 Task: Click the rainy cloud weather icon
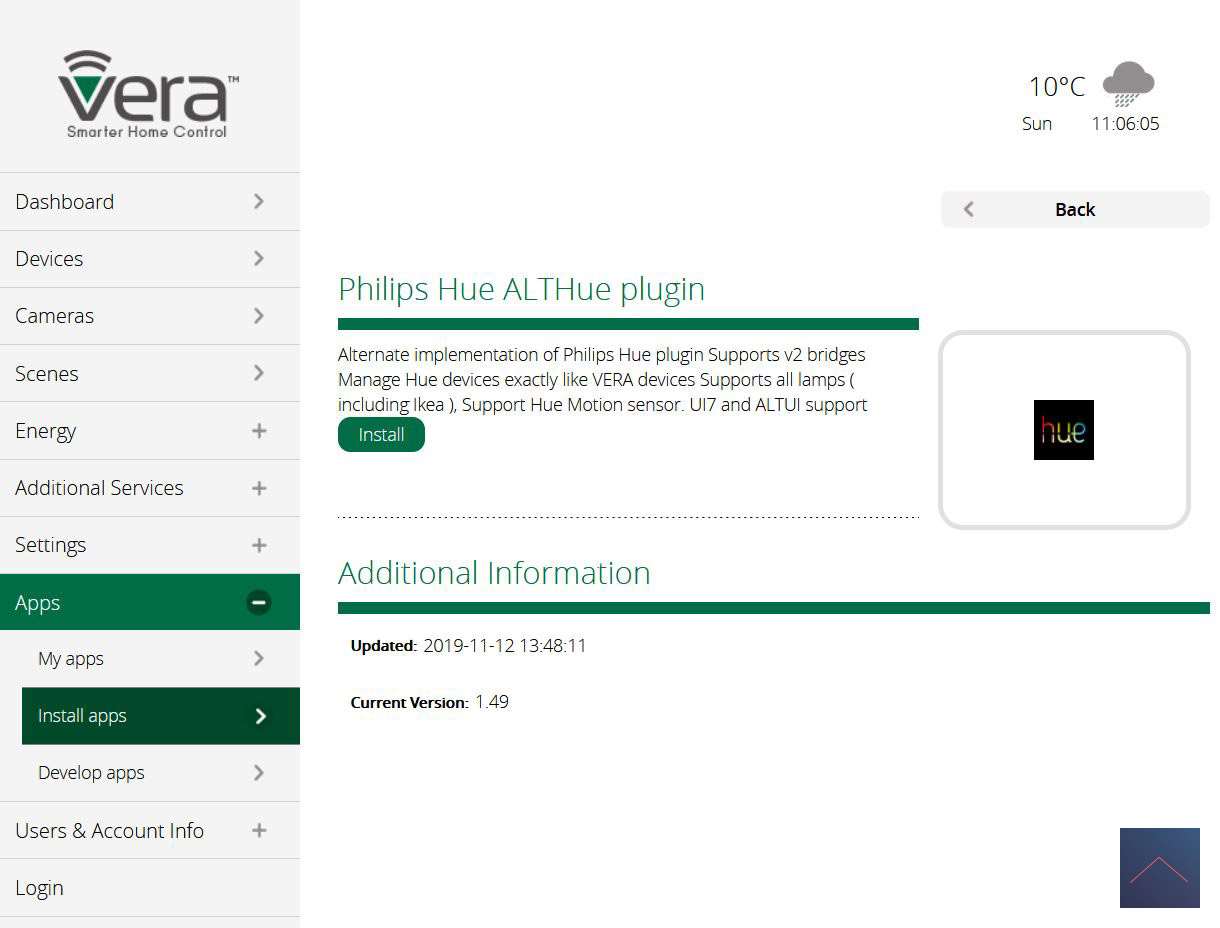click(1128, 84)
